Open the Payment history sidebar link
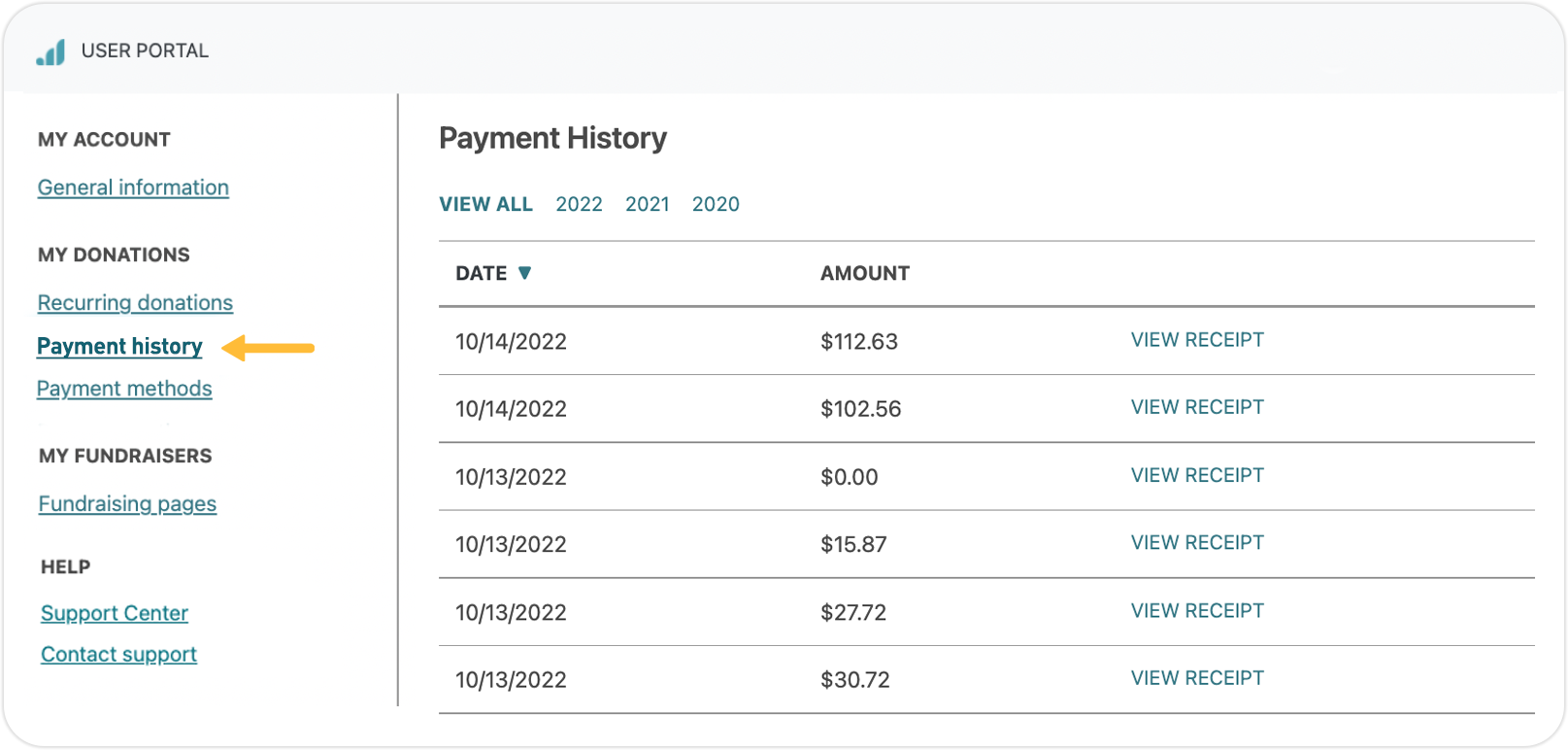Viewport: 1568px width, 750px height. tap(119, 347)
